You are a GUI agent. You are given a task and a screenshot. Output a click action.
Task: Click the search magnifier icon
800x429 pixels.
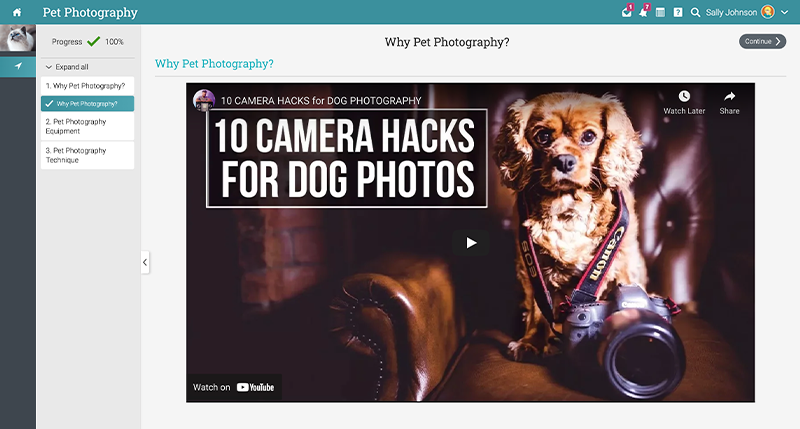[x=695, y=13]
